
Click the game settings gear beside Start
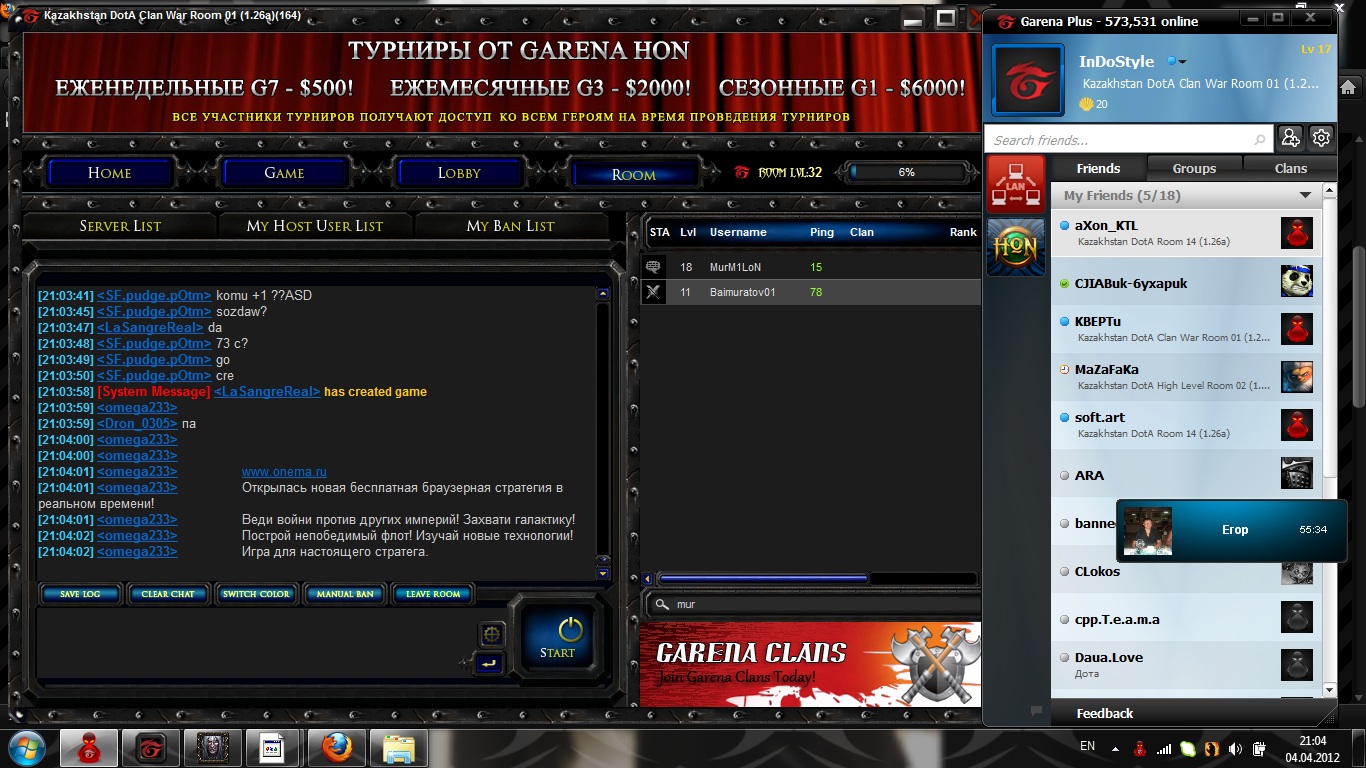click(491, 634)
